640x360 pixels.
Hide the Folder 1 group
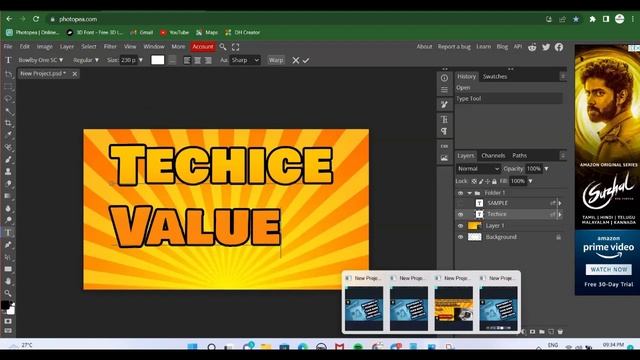coord(460,193)
